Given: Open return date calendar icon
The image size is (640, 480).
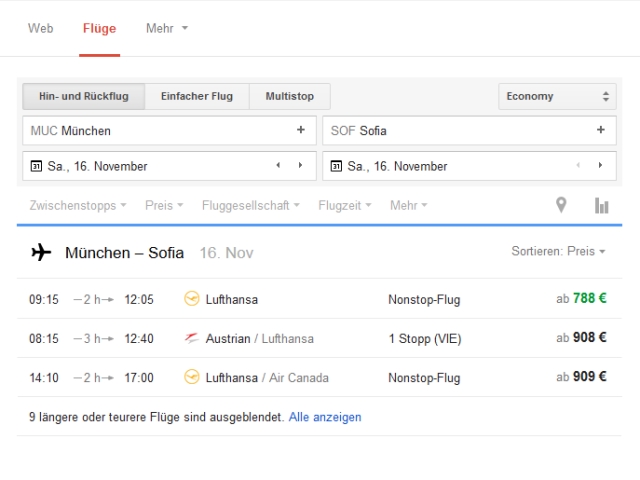Looking at the screenshot, I should [336, 166].
